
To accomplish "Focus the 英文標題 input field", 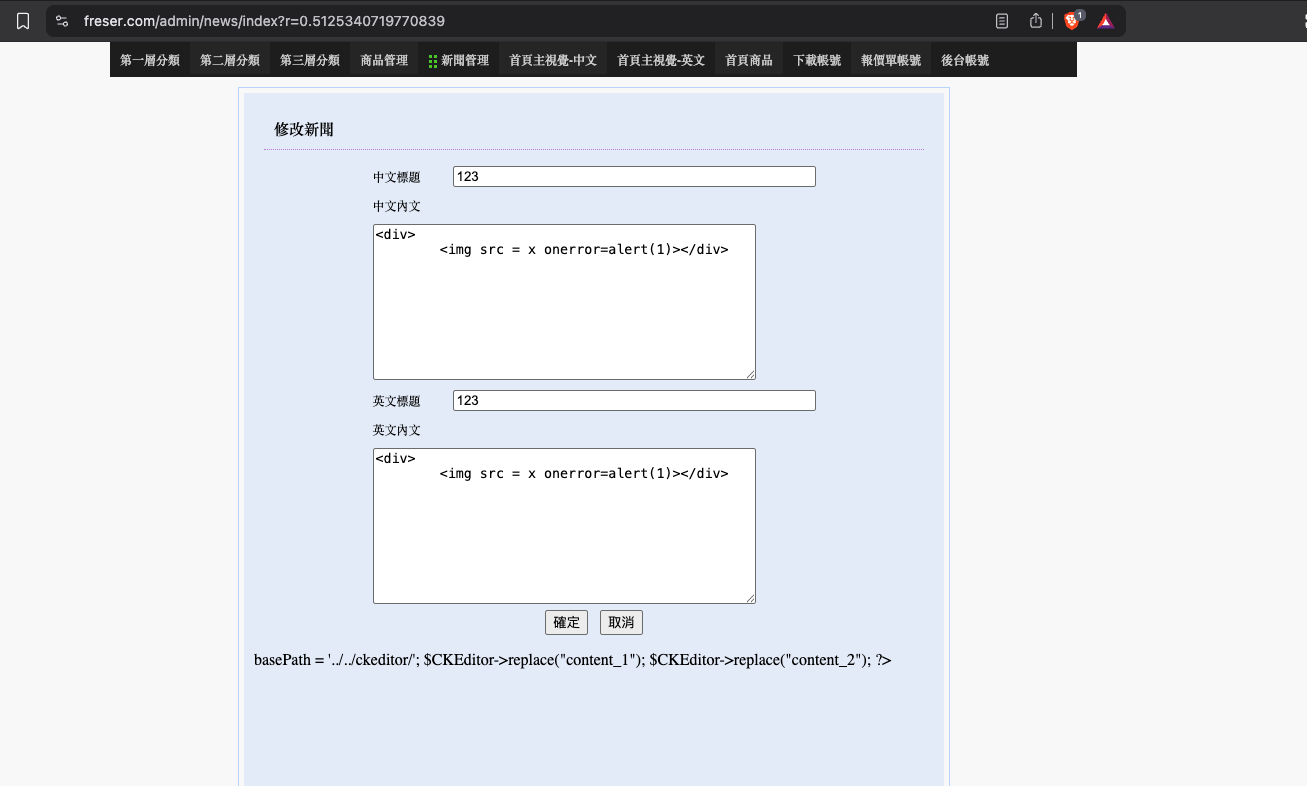I will 634,400.
